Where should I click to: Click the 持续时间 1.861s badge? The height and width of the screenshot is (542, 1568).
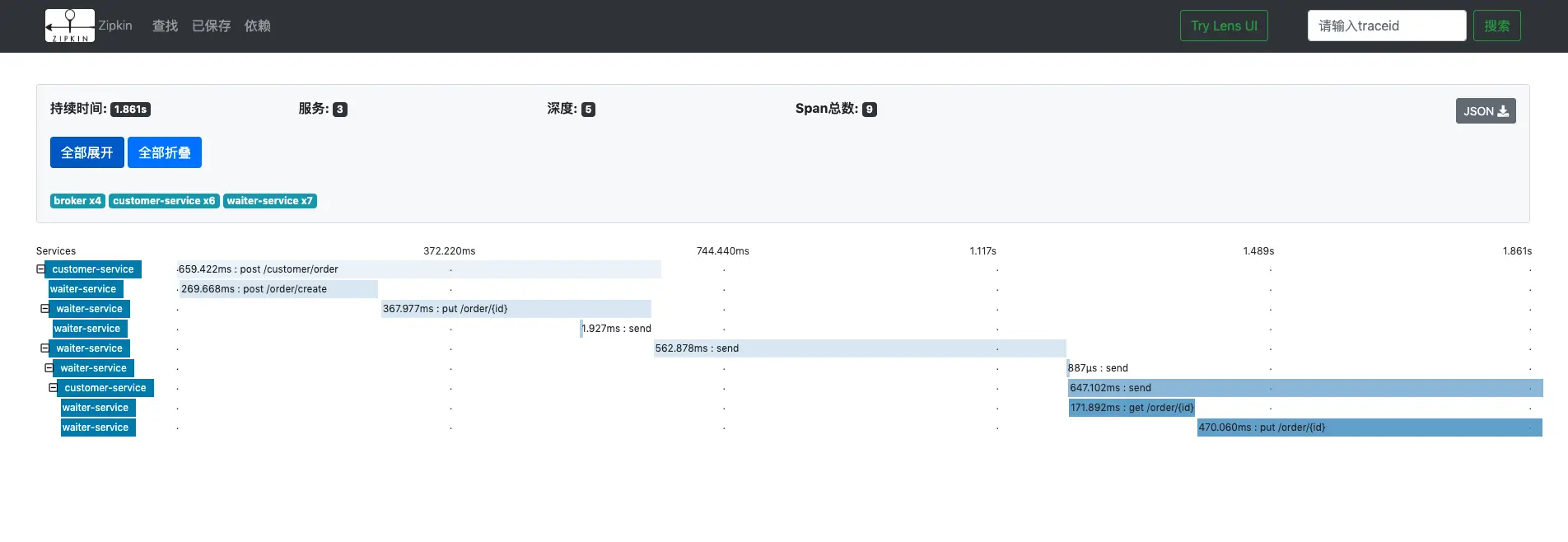pos(130,110)
